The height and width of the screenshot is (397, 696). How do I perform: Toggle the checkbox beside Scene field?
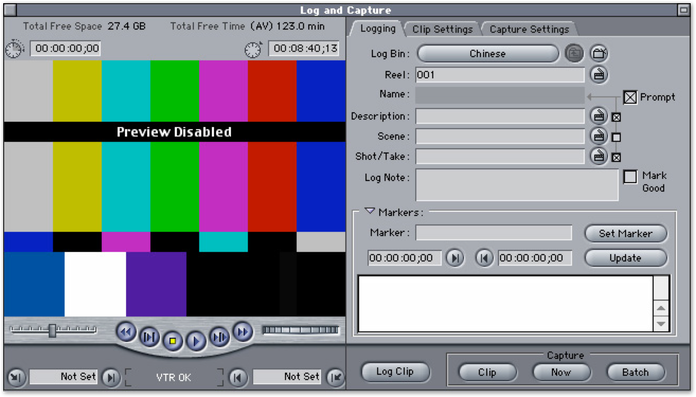coord(616,137)
